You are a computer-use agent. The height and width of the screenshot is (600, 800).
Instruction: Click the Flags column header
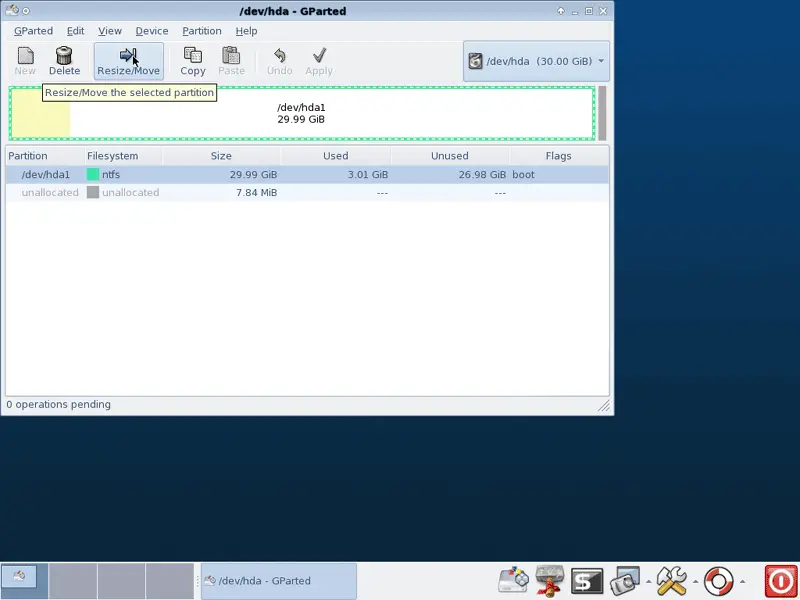(559, 156)
